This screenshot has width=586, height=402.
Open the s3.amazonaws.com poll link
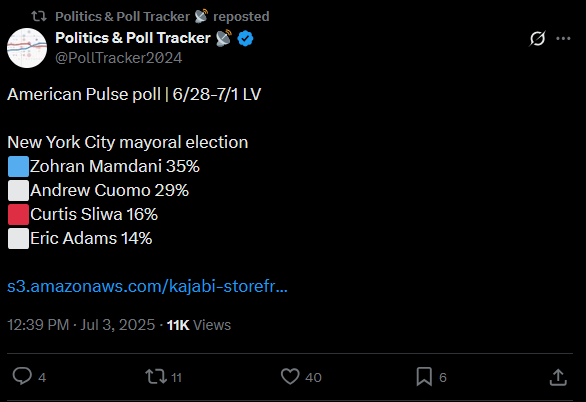point(147,287)
